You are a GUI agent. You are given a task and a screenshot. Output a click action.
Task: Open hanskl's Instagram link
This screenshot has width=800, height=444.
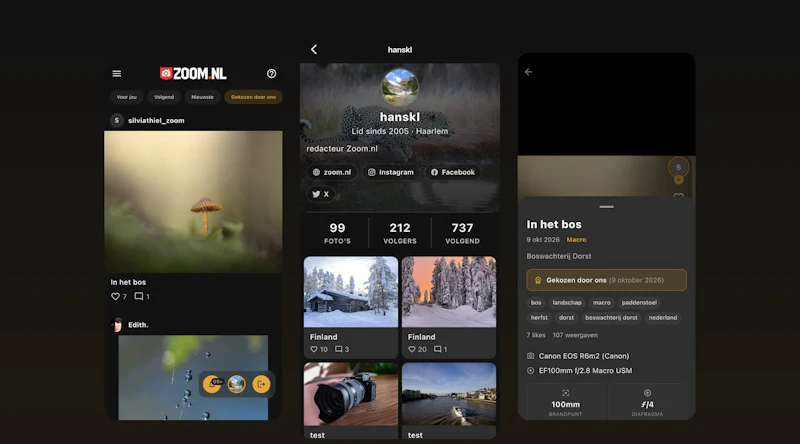391,172
